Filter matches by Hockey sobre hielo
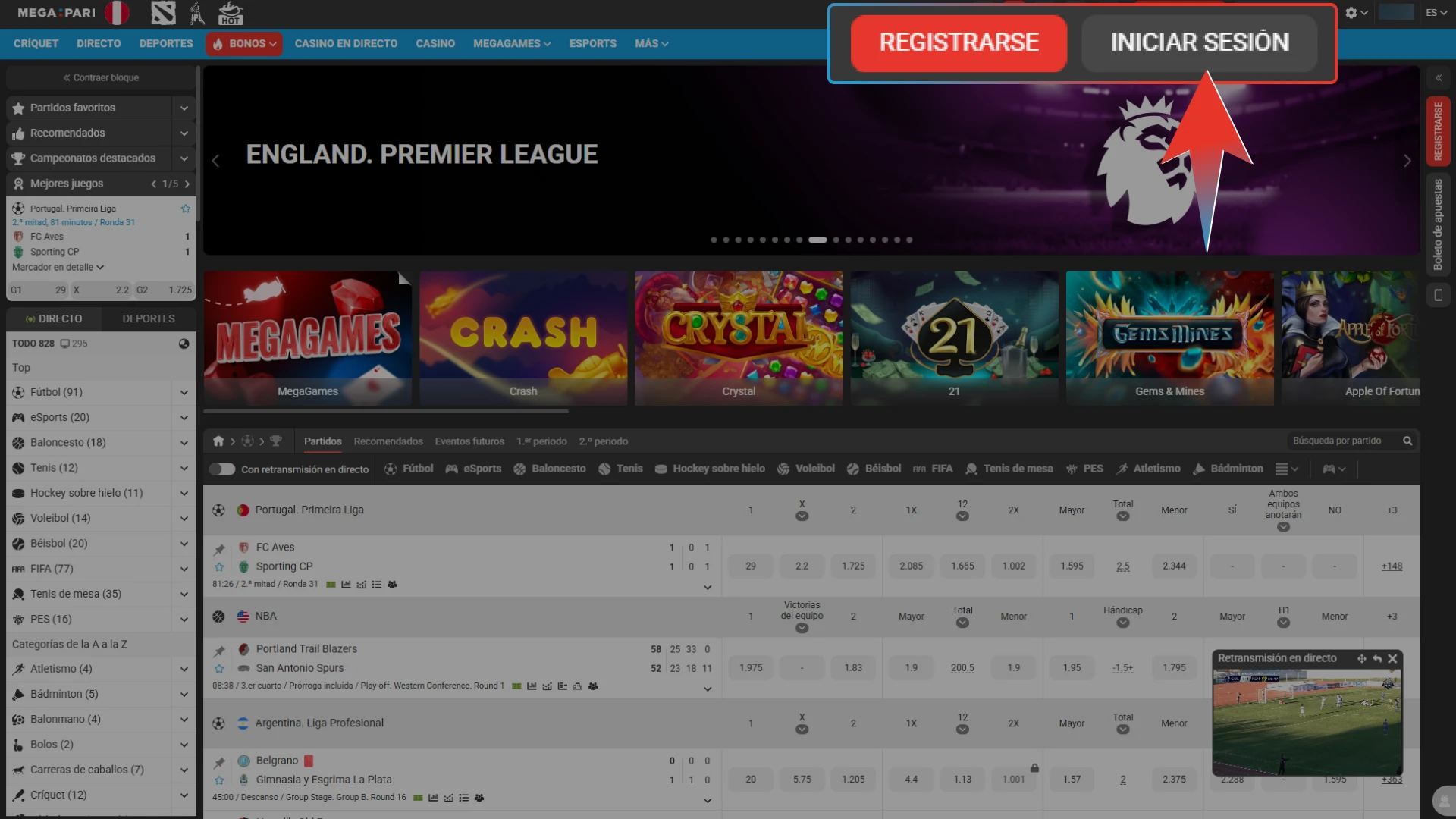 [x=710, y=469]
